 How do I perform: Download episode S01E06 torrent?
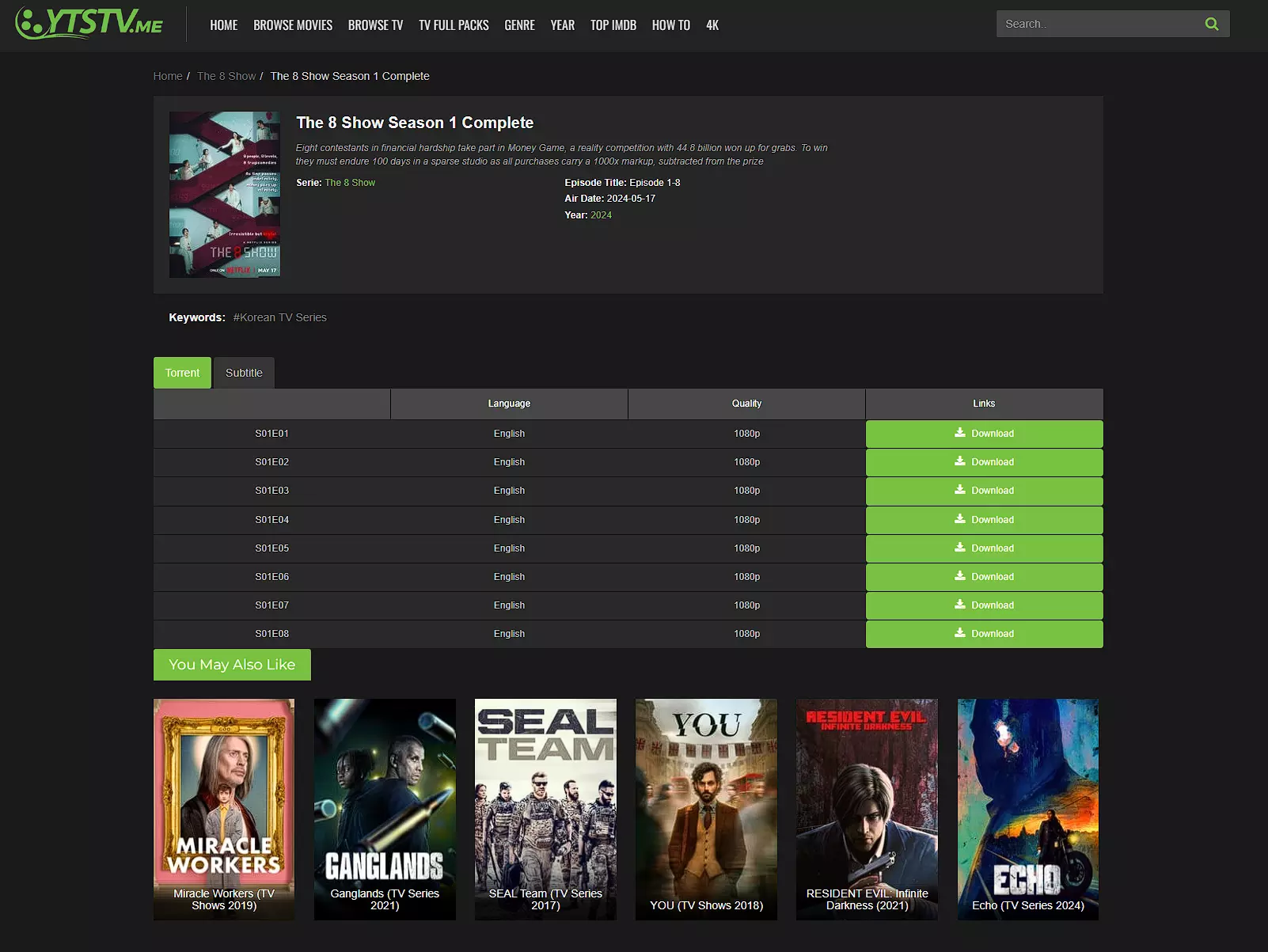click(983, 577)
